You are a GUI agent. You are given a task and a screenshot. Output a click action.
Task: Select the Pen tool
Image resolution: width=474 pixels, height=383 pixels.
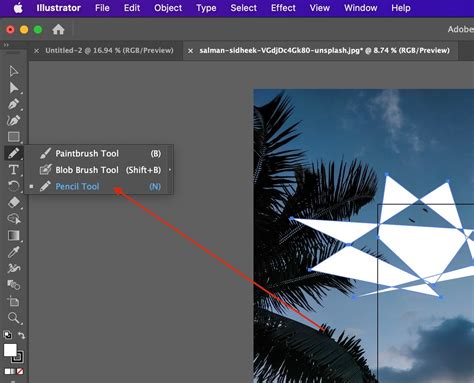14,104
